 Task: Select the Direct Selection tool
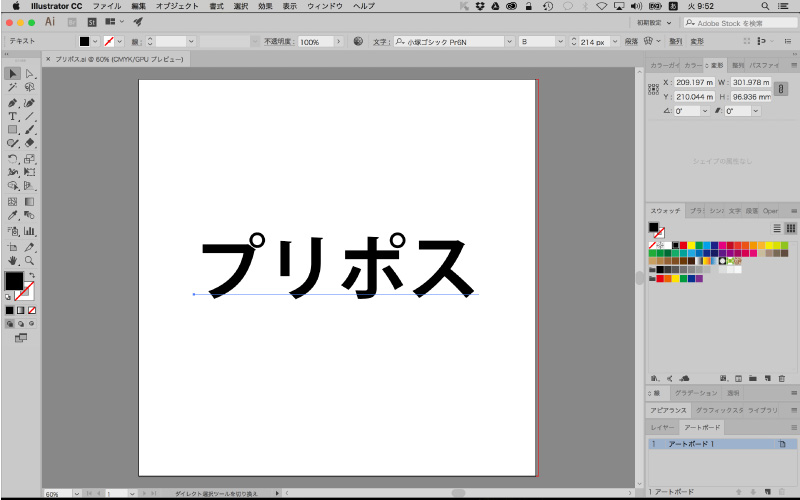point(30,74)
